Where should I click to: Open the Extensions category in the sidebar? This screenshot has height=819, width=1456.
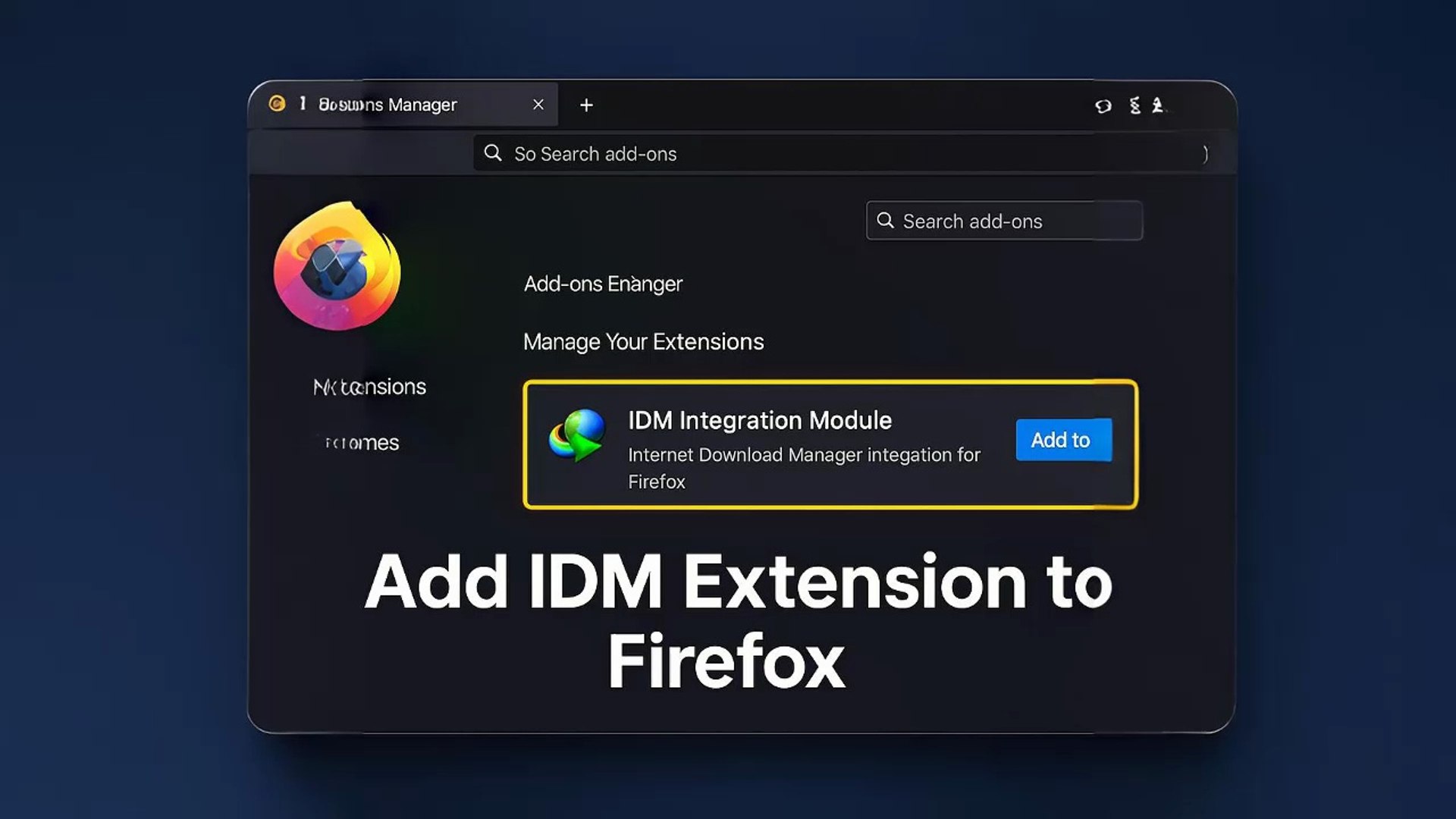point(370,387)
